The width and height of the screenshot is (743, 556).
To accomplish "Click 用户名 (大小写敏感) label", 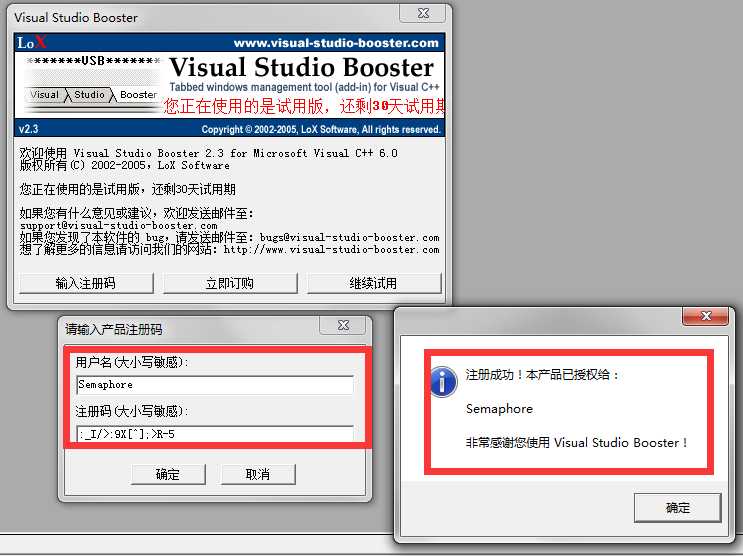I will (x=132, y=363).
